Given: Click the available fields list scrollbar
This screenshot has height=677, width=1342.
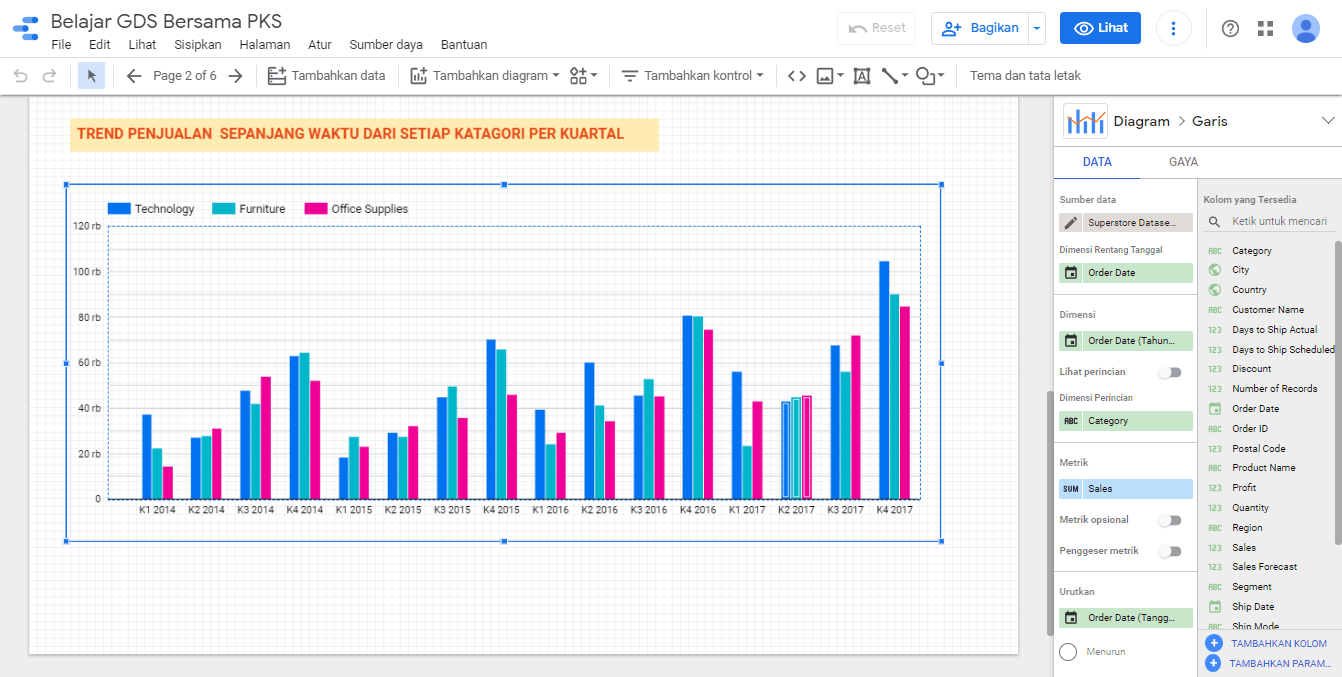Looking at the screenshot, I should click(1337, 392).
